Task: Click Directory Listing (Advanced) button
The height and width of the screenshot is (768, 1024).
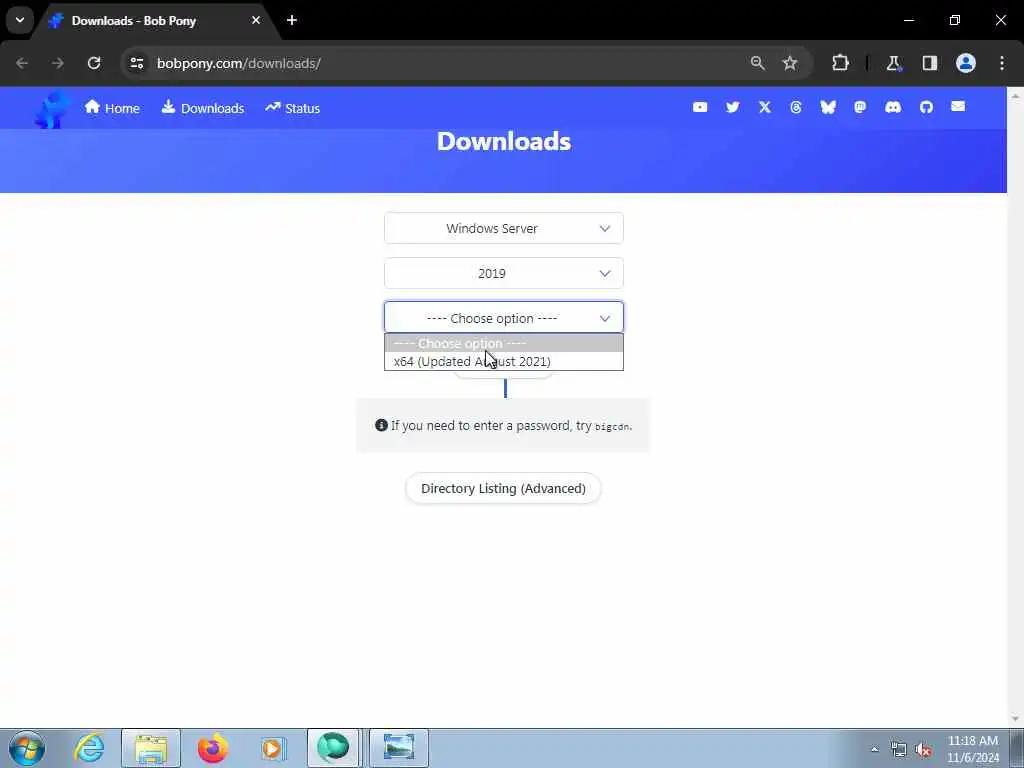Action: [x=503, y=488]
